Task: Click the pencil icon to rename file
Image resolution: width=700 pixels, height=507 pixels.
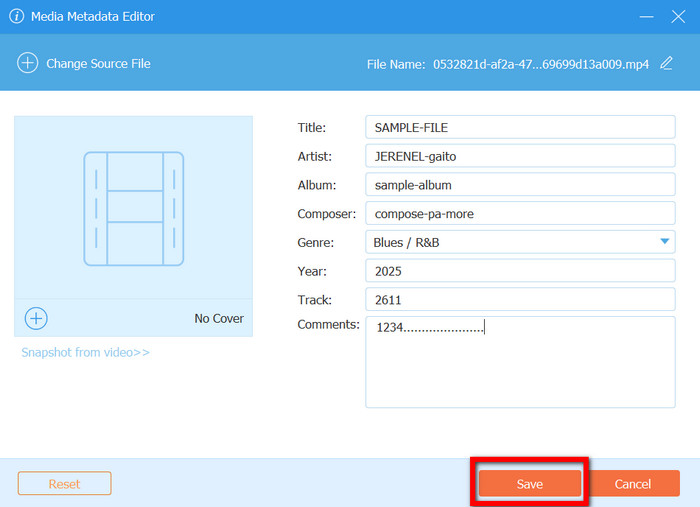Action: click(667, 63)
